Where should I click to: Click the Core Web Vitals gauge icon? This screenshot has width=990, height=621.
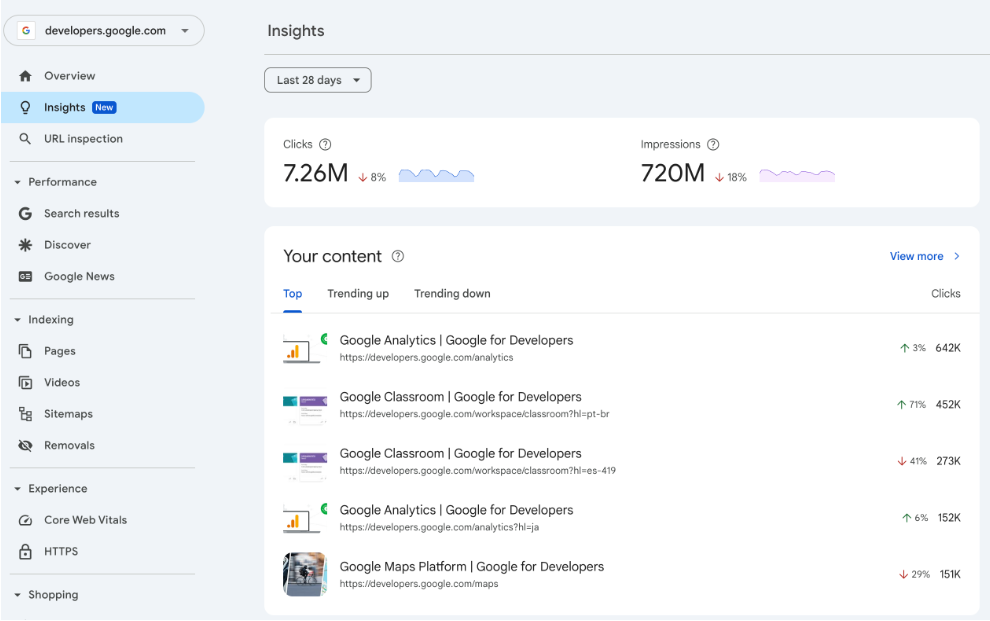[x=26, y=521]
